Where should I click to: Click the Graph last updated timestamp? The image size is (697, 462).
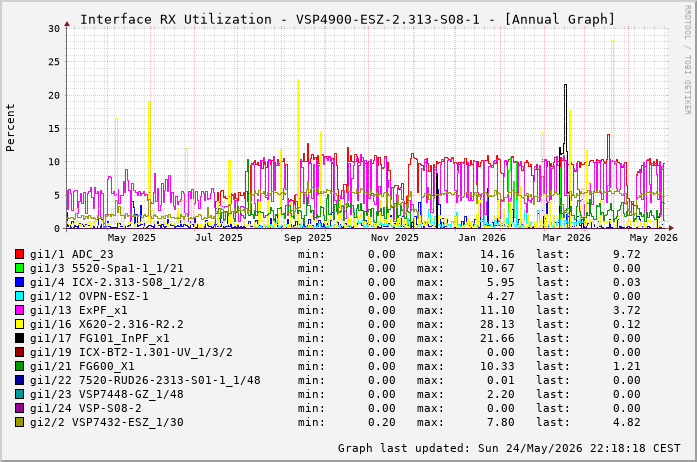tap(509, 448)
